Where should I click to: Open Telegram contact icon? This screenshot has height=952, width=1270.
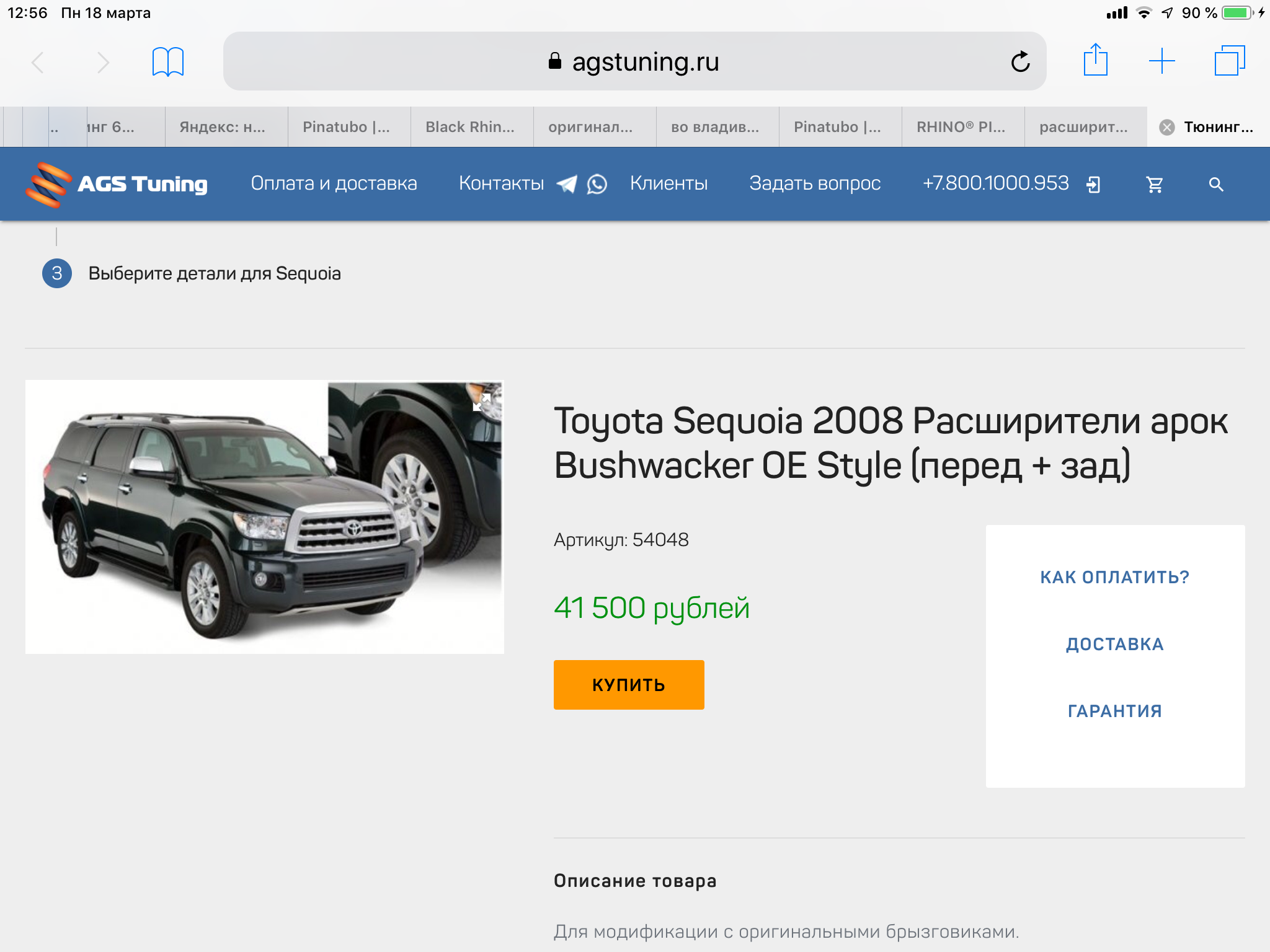(567, 184)
